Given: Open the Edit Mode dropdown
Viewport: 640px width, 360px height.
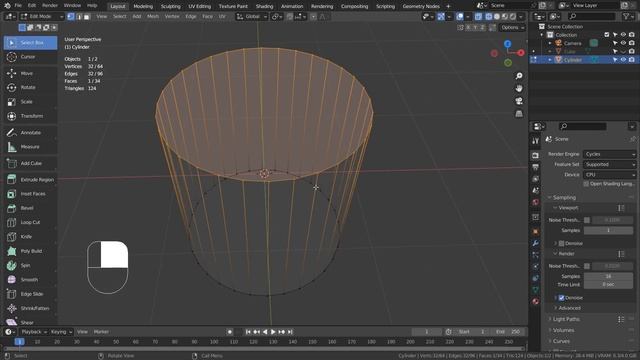Looking at the screenshot, I should pyautogui.click(x=42, y=17).
